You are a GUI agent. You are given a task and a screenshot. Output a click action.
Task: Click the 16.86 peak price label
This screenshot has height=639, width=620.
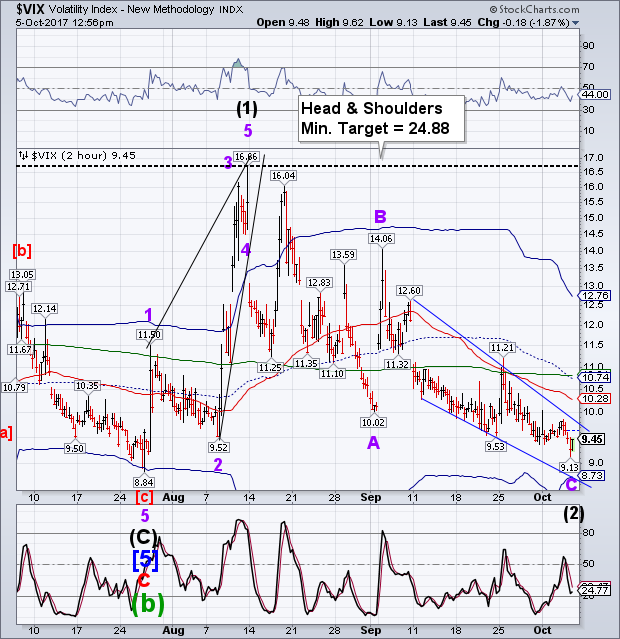(246, 156)
